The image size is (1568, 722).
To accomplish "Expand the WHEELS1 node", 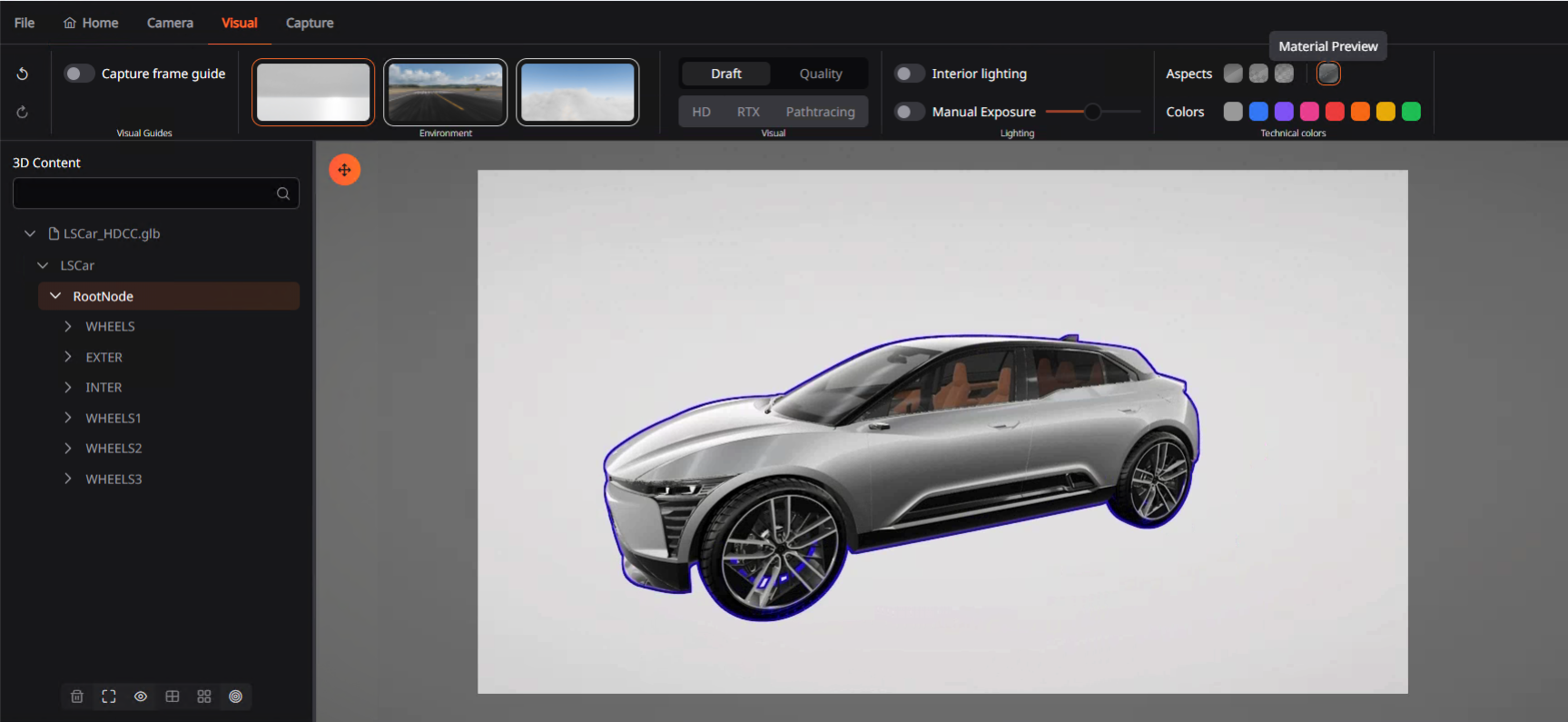I will (x=68, y=418).
